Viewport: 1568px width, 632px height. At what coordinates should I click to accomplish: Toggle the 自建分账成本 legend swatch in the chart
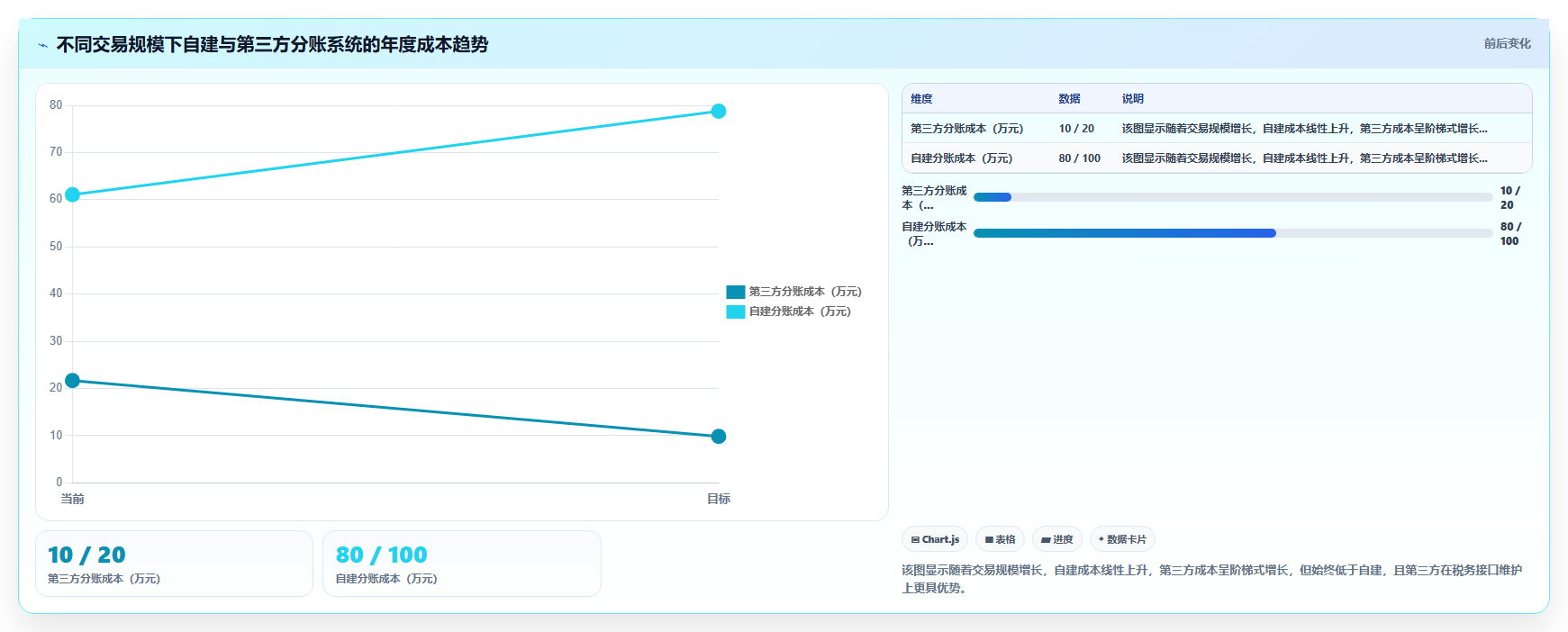point(735,311)
